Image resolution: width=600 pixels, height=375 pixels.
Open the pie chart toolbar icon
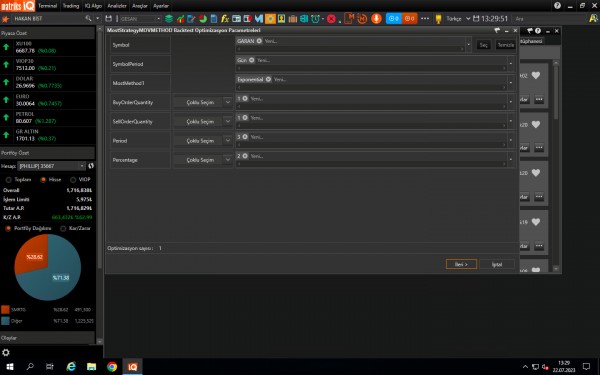203,18
